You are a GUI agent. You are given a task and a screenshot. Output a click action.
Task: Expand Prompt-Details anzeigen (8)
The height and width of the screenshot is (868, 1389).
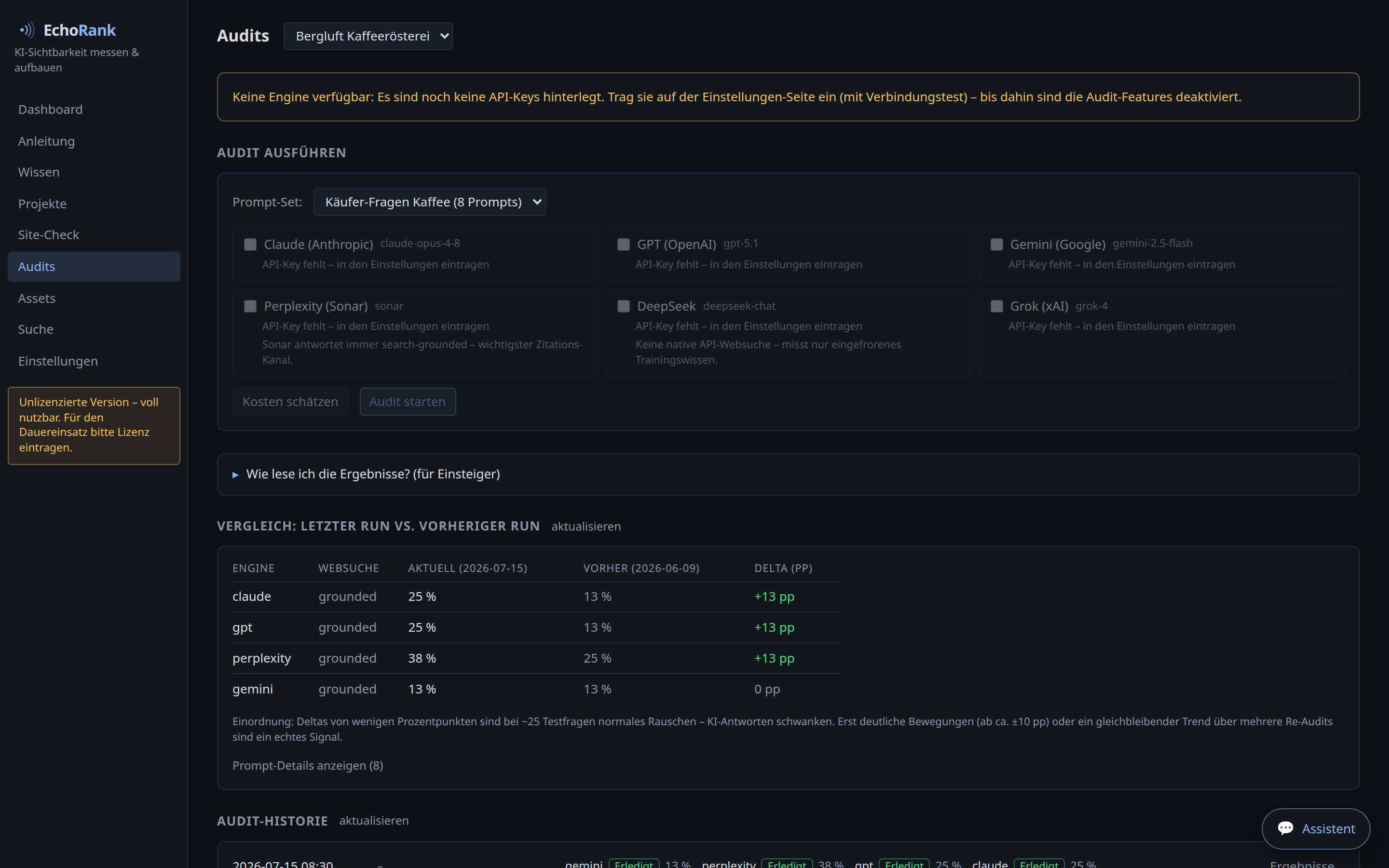(308, 765)
